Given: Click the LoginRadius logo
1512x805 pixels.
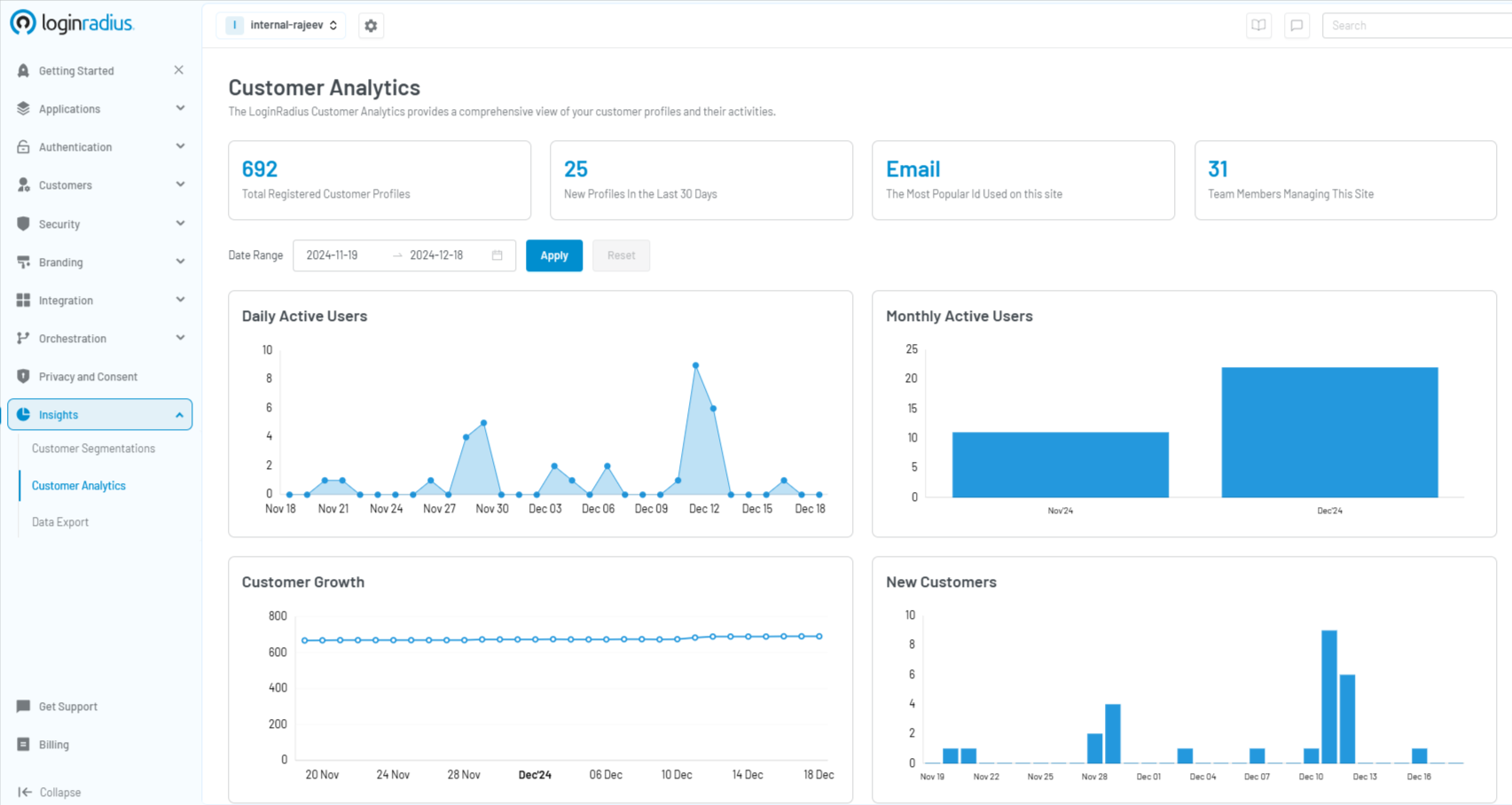Looking at the screenshot, I should coord(72,23).
